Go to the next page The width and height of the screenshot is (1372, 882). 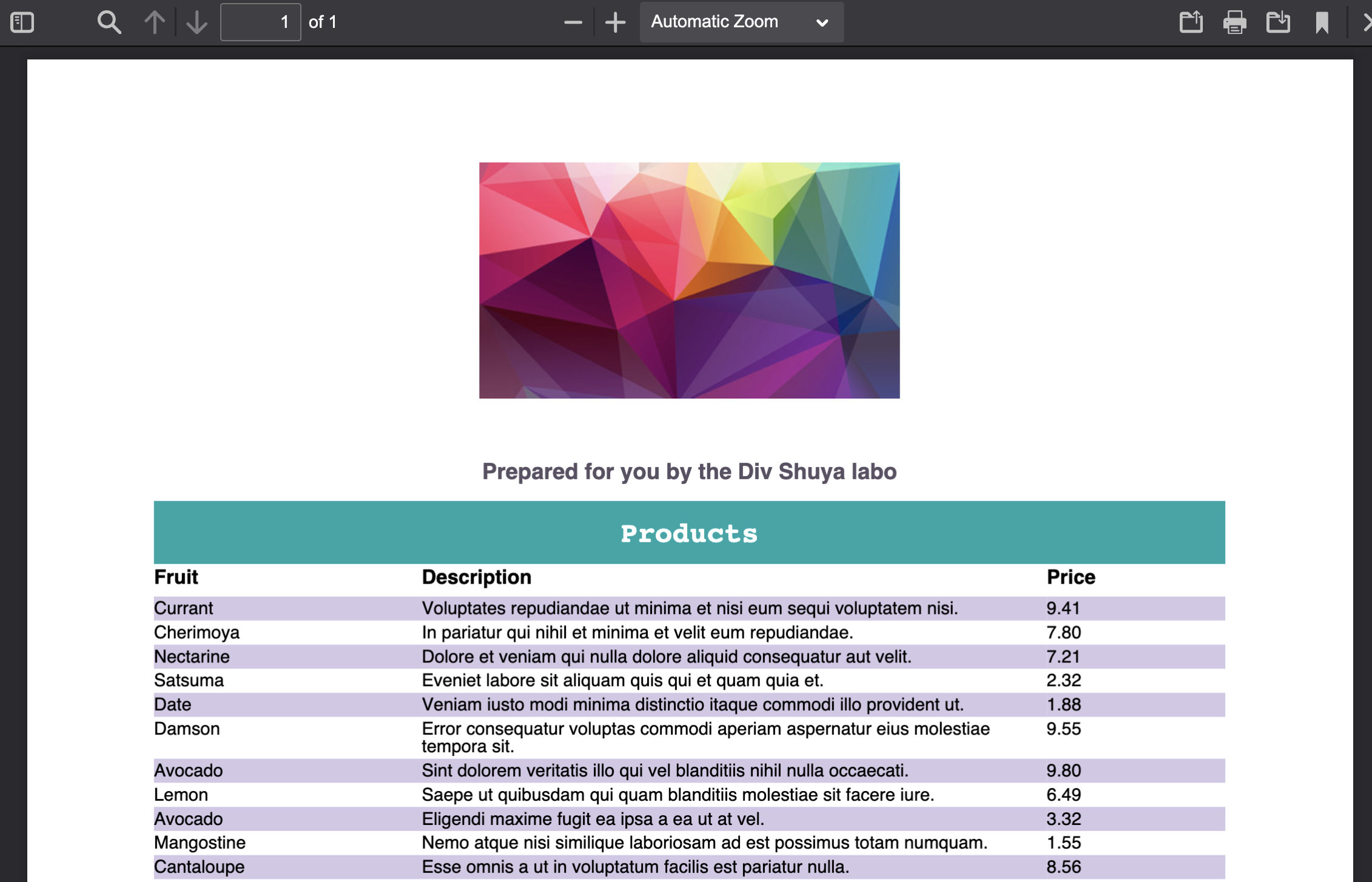pyautogui.click(x=196, y=22)
